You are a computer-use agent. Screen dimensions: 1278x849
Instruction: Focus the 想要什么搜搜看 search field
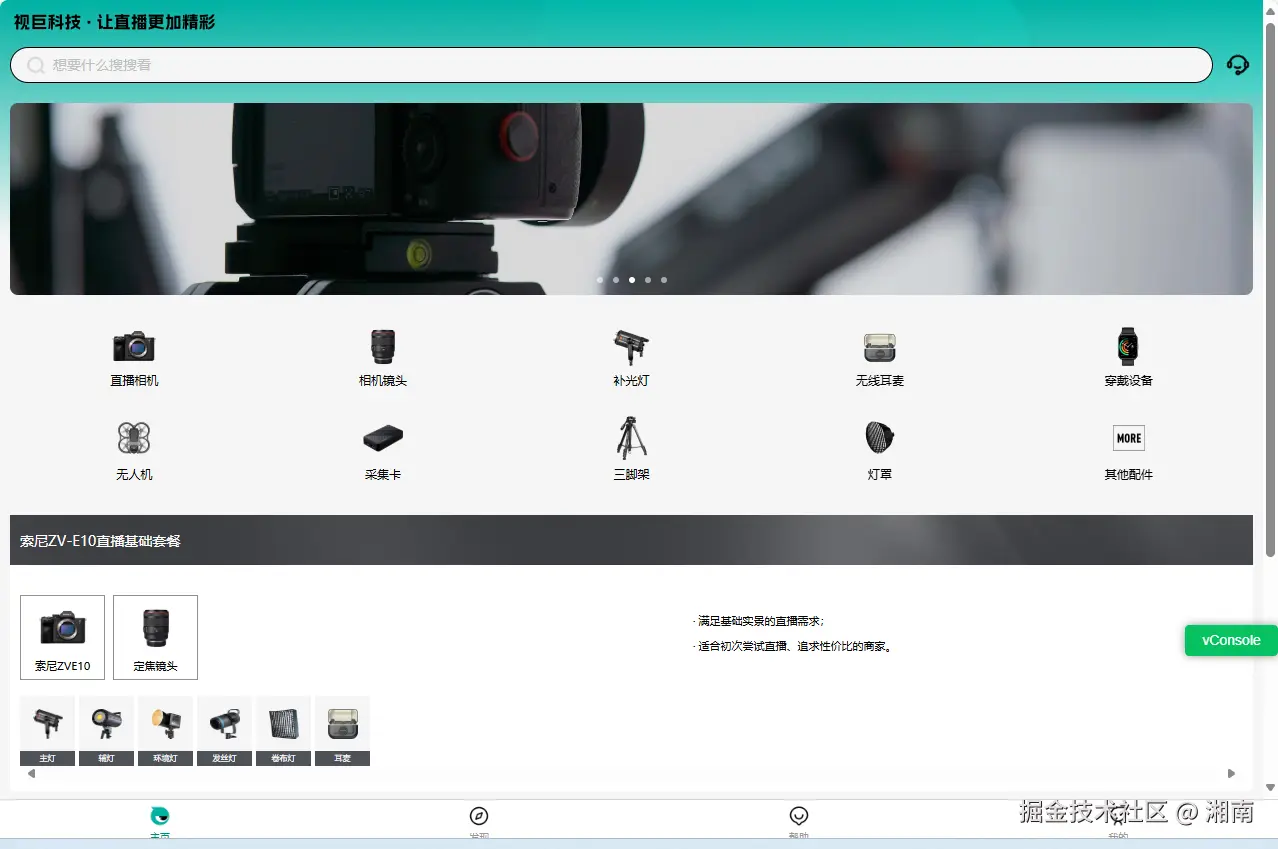pyautogui.click(x=611, y=65)
